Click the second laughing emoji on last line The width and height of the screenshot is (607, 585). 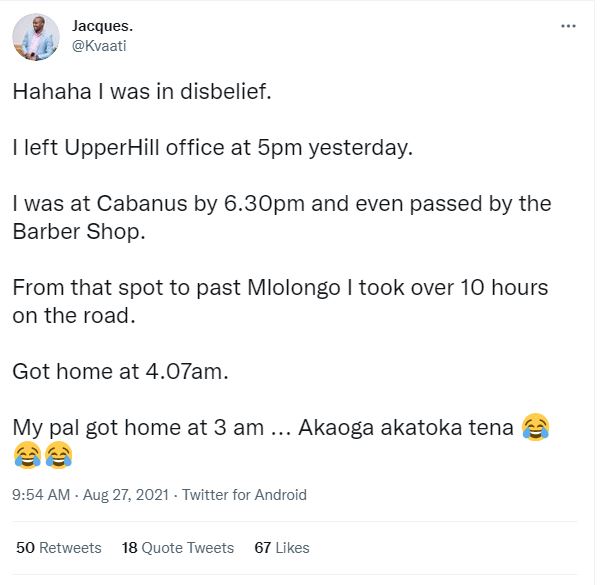pyautogui.click(x=58, y=455)
